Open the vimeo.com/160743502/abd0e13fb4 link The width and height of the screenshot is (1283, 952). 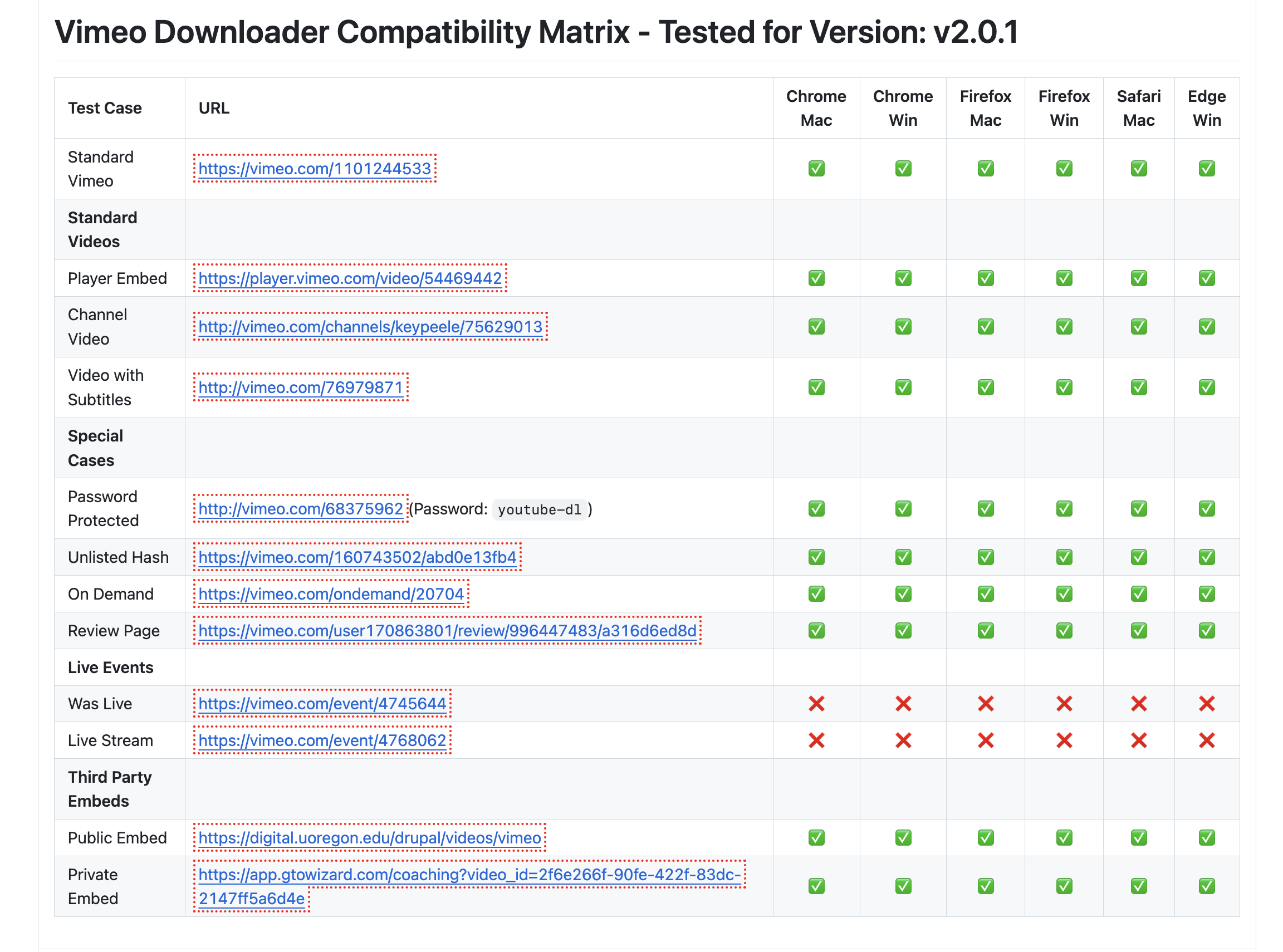click(358, 557)
